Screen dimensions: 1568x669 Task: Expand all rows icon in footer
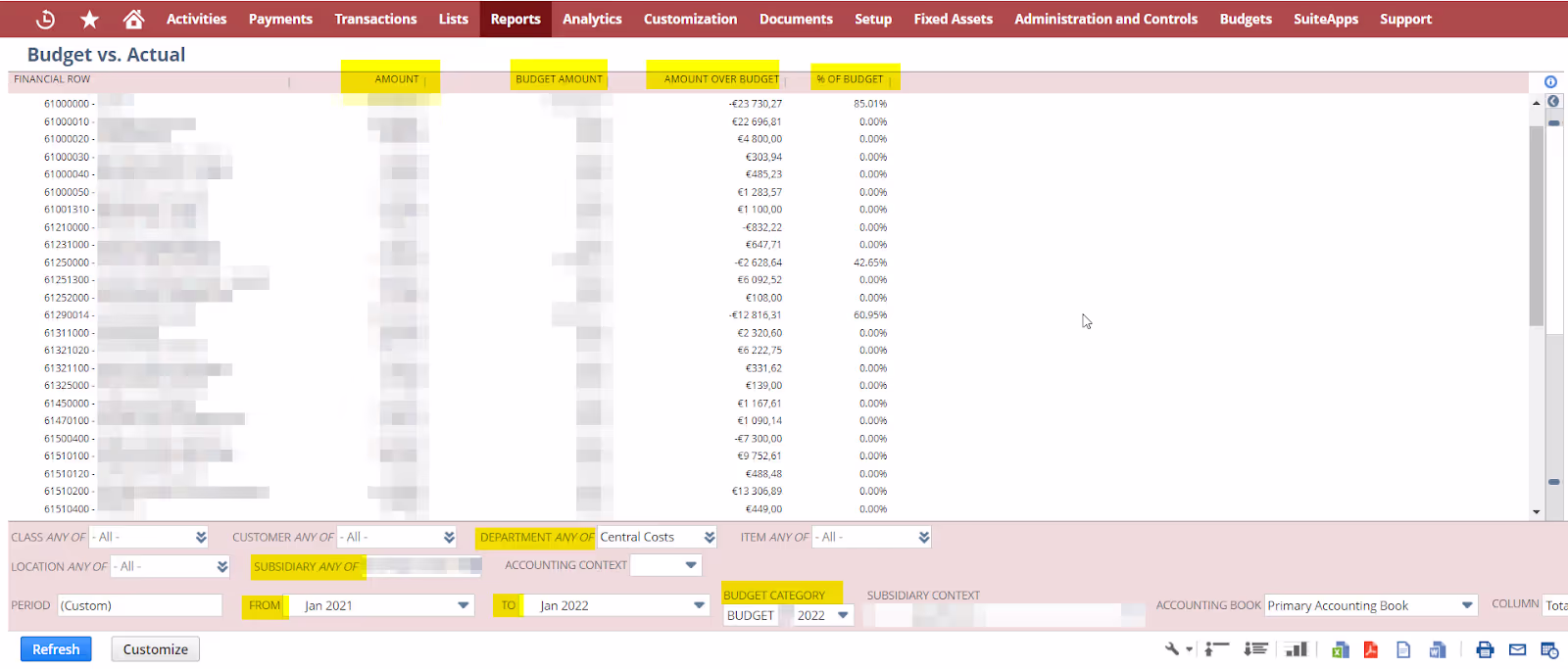(1255, 648)
